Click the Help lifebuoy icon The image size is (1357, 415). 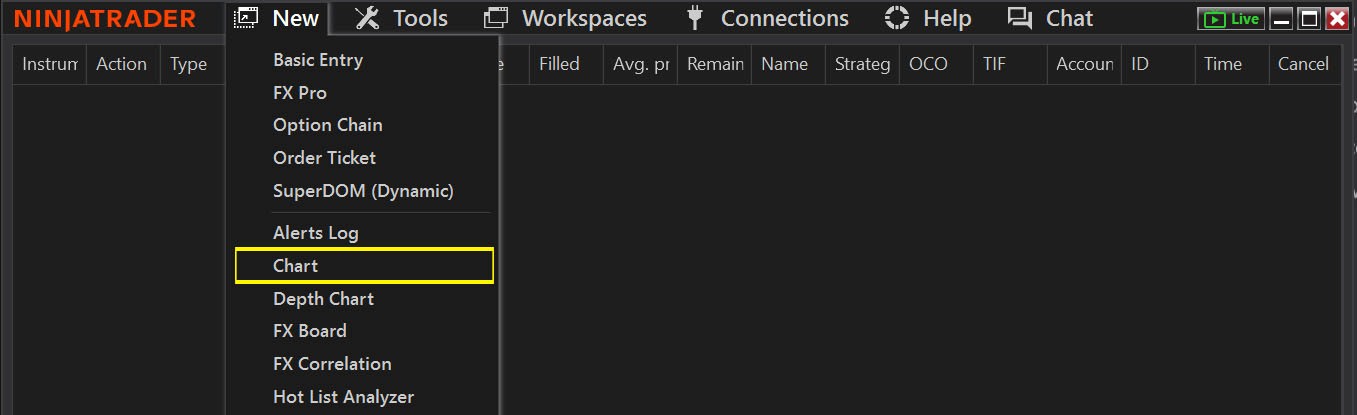[x=897, y=18]
